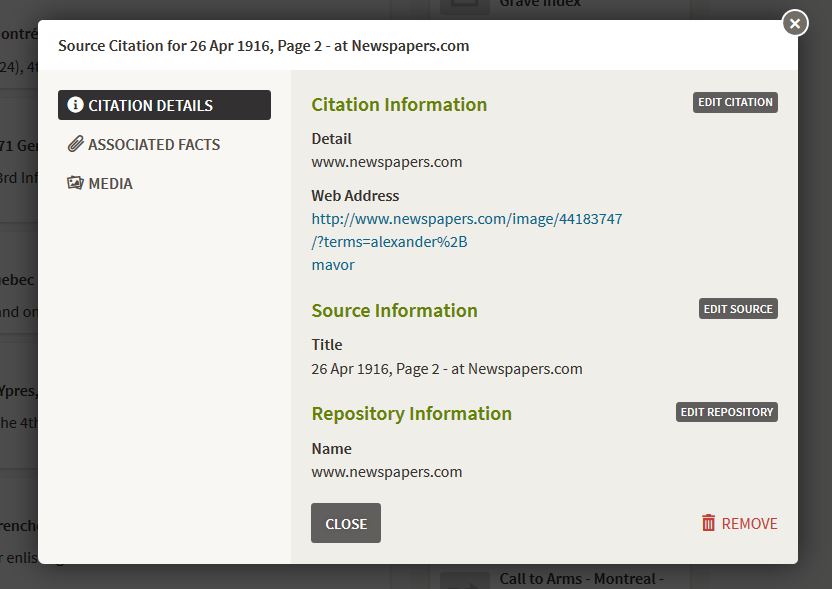The width and height of the screenshot is (832, 589).
Task: Click the repository name www.newspapers.com
Action: (x=386, y=472)
